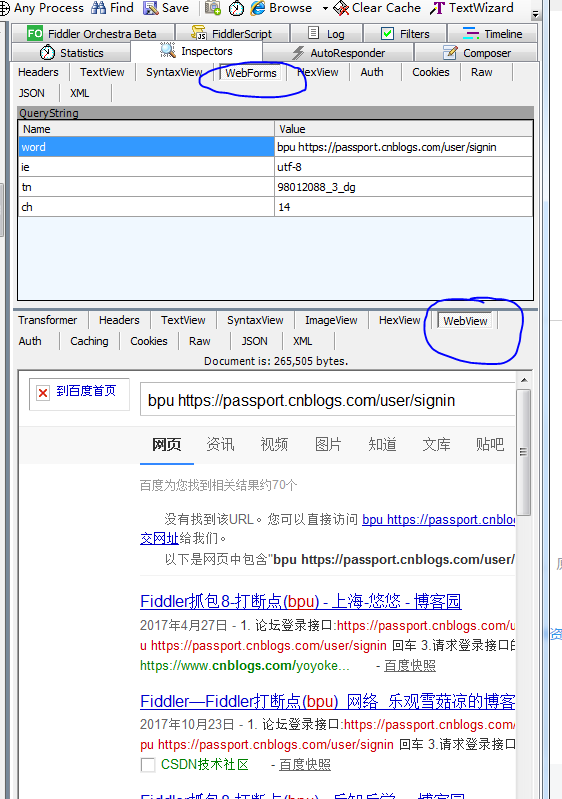Viewport: 562px width, 799px height.
Task: Click the Value column header
Action: (x=404, y=129)
